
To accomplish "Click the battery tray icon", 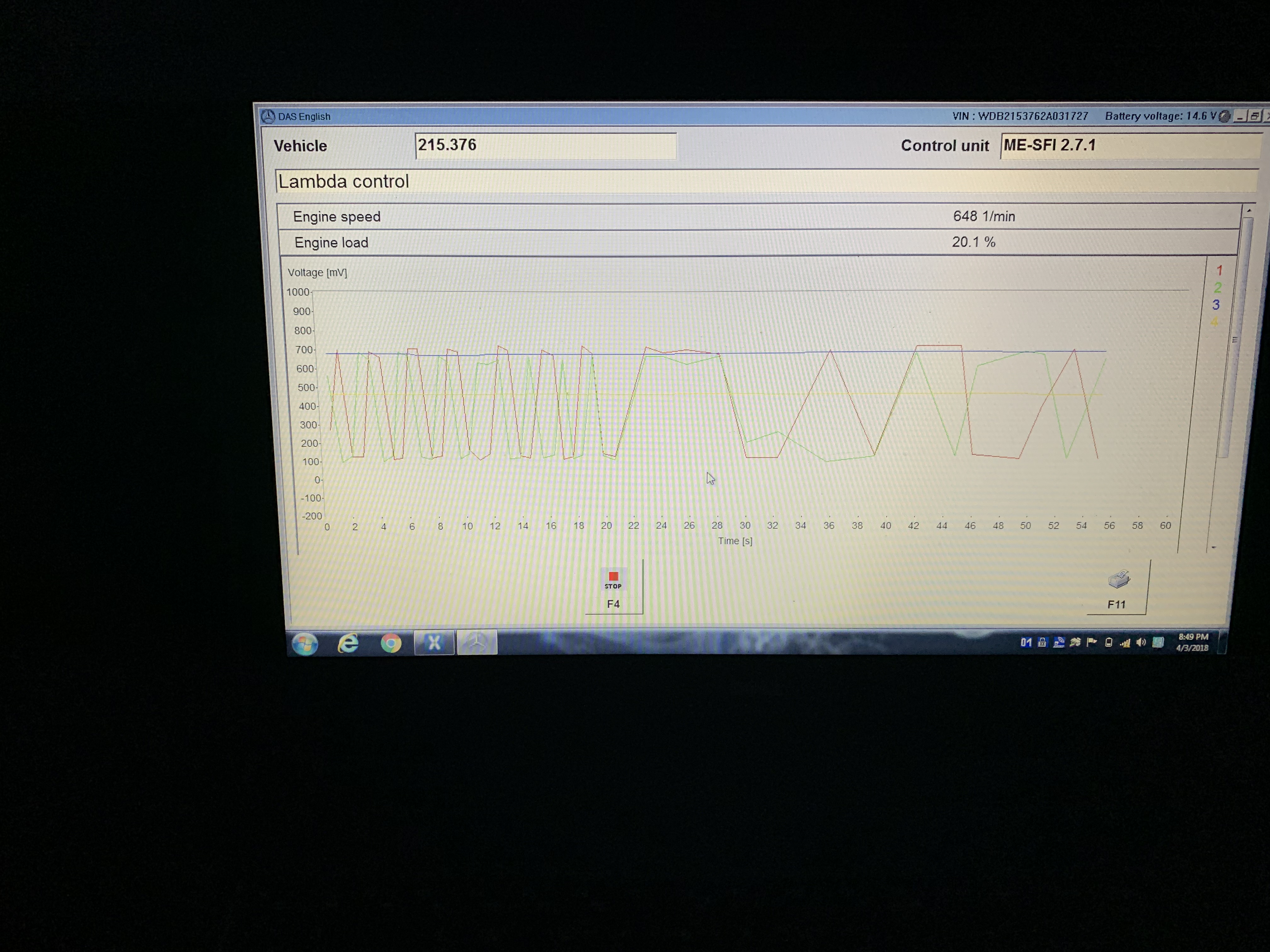I will pos(1109,642).
